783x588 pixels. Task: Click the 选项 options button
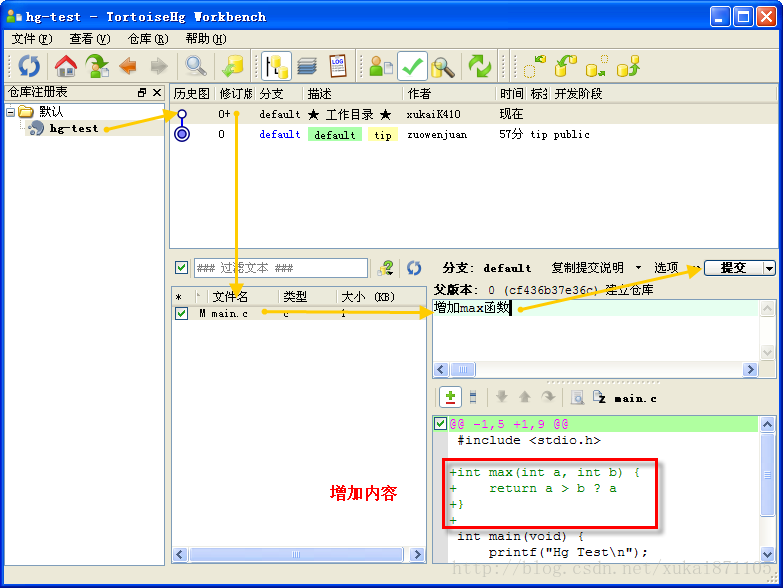click(x=666, y=268)
